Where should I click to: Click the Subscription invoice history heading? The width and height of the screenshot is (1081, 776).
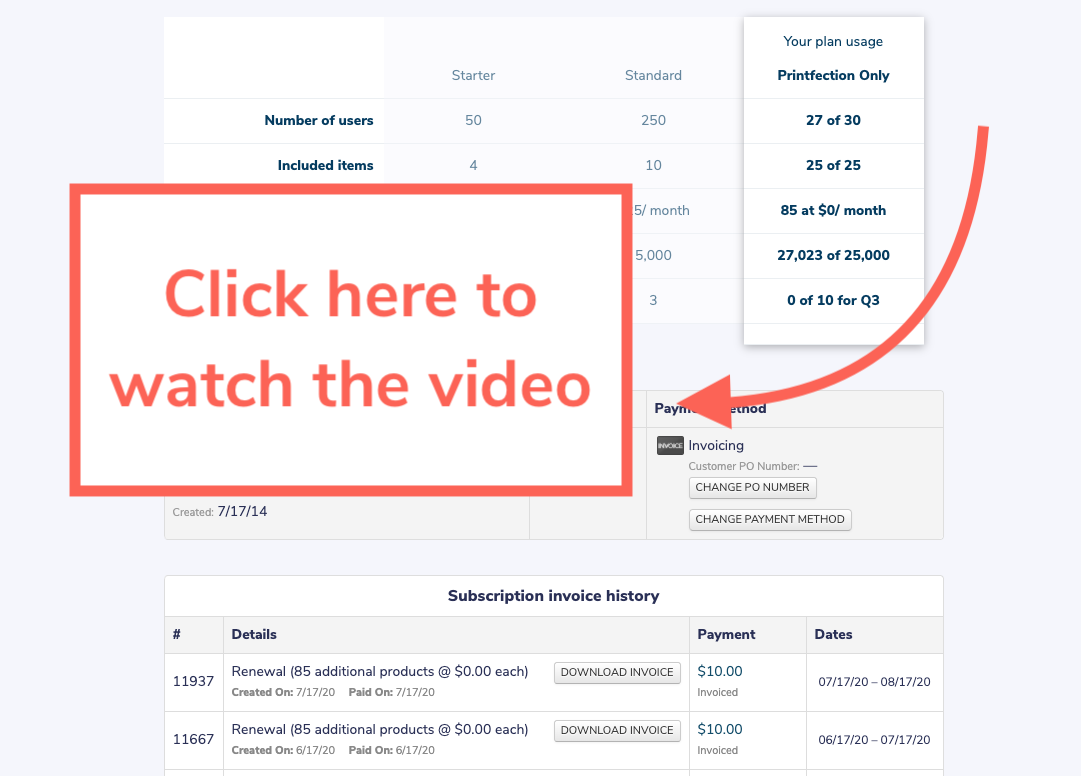(553, 596)
